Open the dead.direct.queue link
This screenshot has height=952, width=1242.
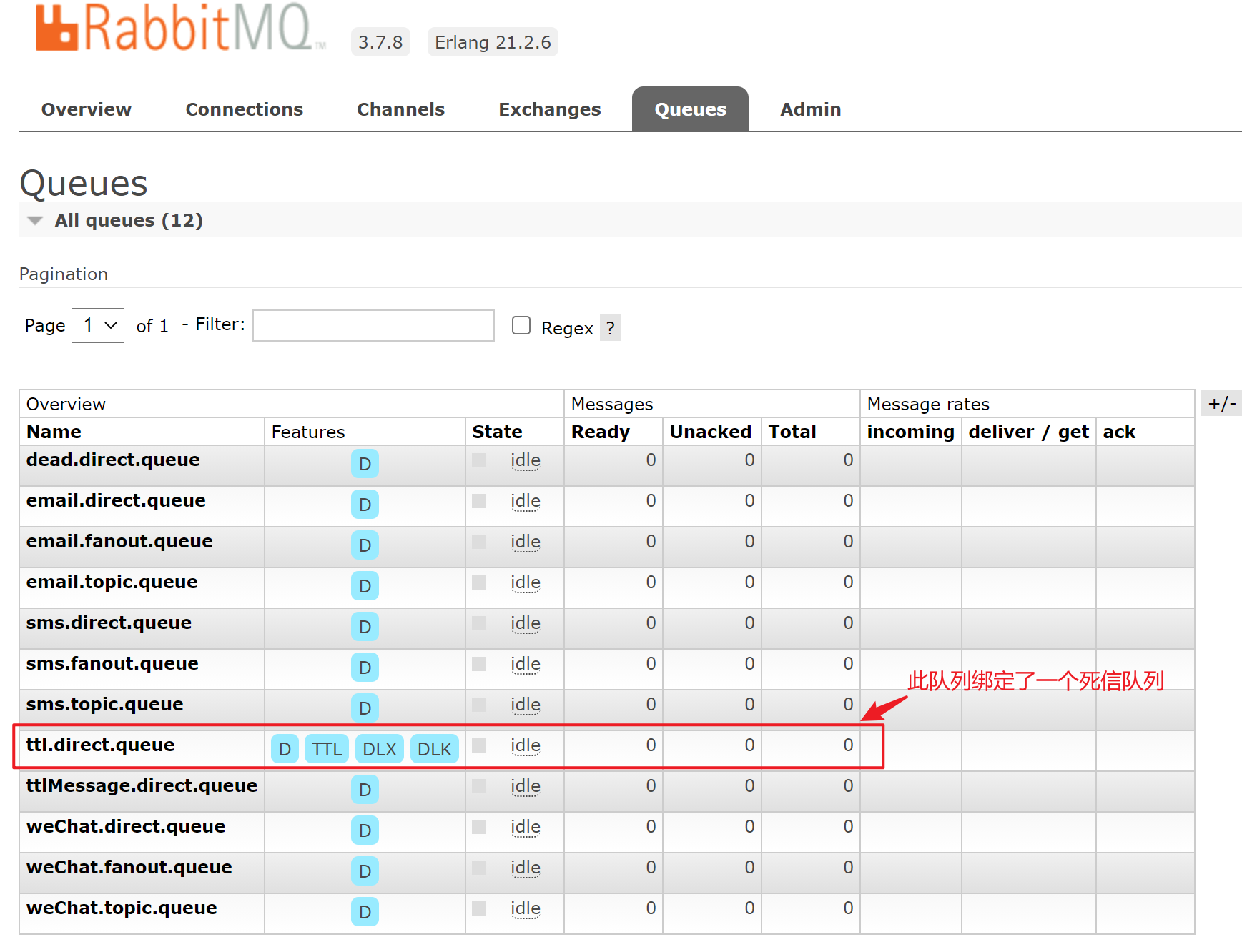pyautogui.click(x=113, y=460)
